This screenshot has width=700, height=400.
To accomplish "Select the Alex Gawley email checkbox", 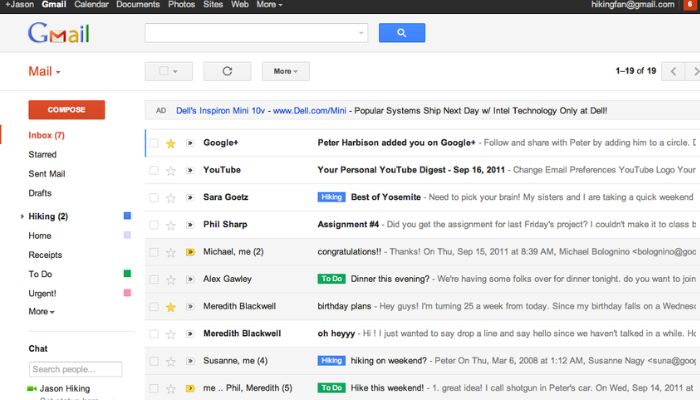I will pyautogui.click(x=154, y=279).
